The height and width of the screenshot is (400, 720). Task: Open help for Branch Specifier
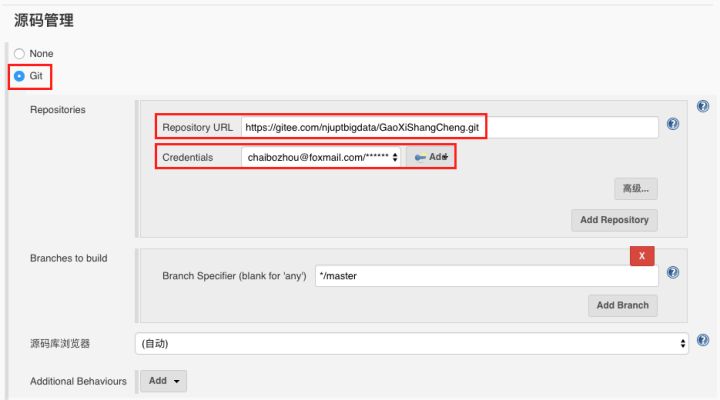tap(673, 272)
